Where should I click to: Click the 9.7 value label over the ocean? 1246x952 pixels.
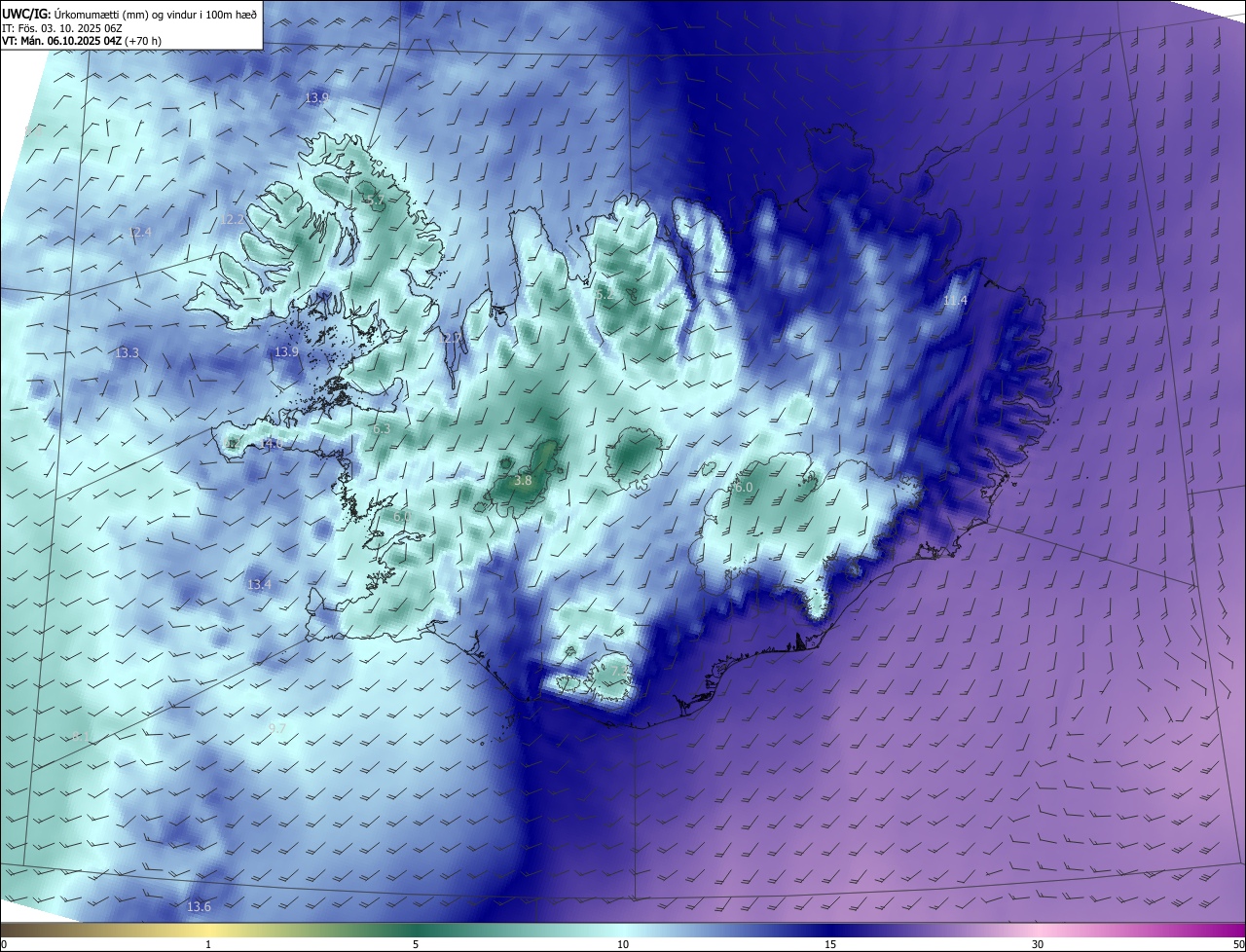[277, 728]
